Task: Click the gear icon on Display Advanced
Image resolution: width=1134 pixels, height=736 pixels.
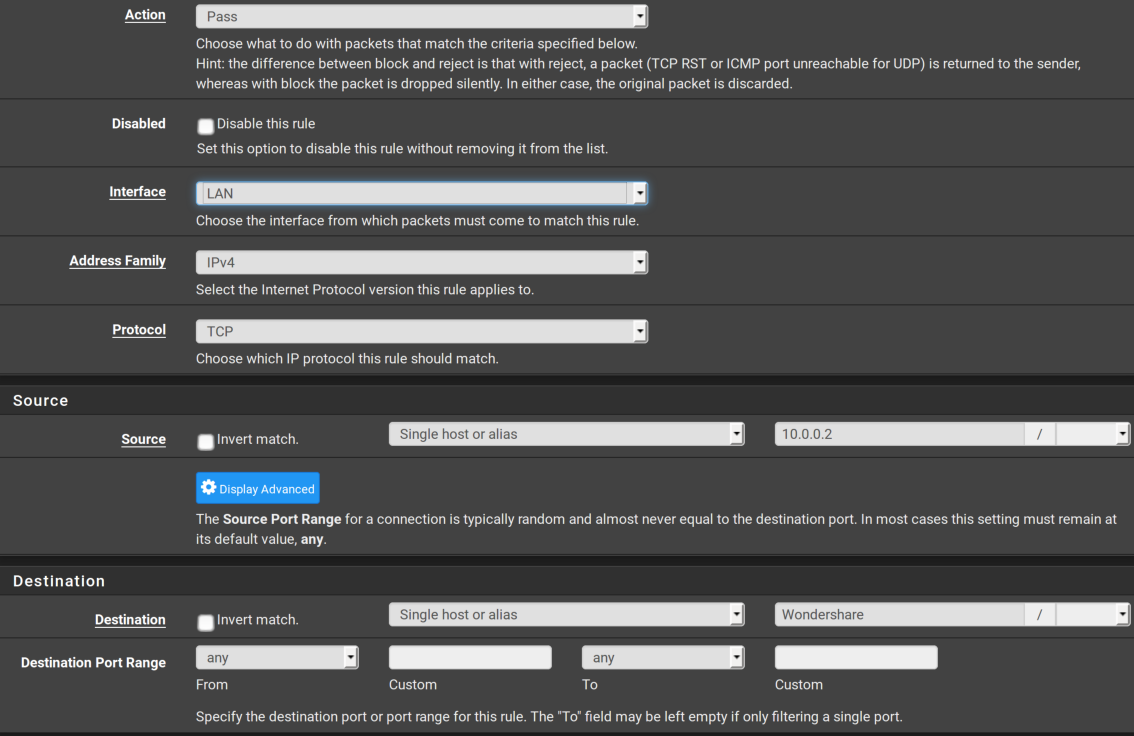Action: [208, 488]
